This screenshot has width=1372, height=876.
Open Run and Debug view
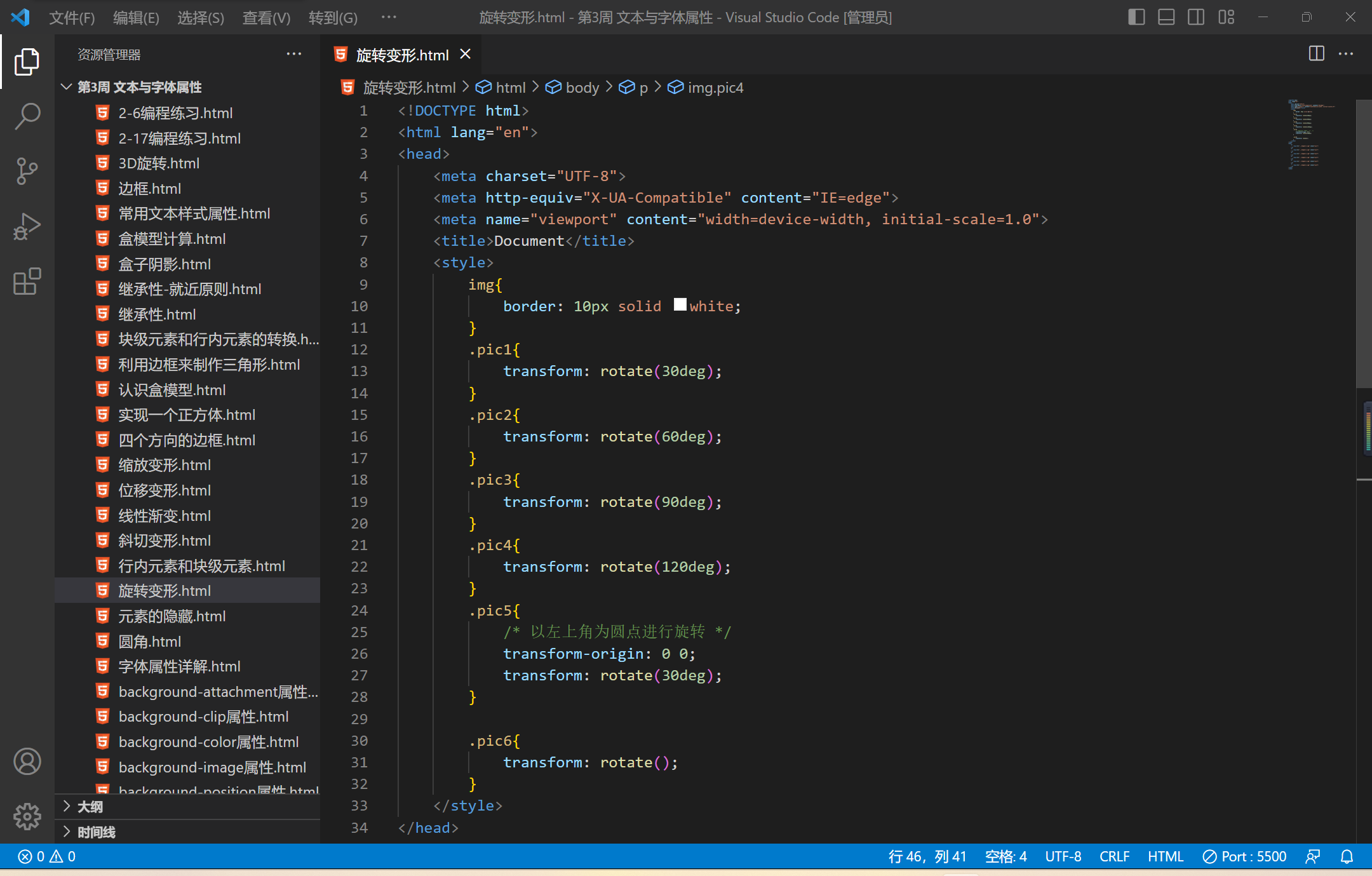coord(27,226)
